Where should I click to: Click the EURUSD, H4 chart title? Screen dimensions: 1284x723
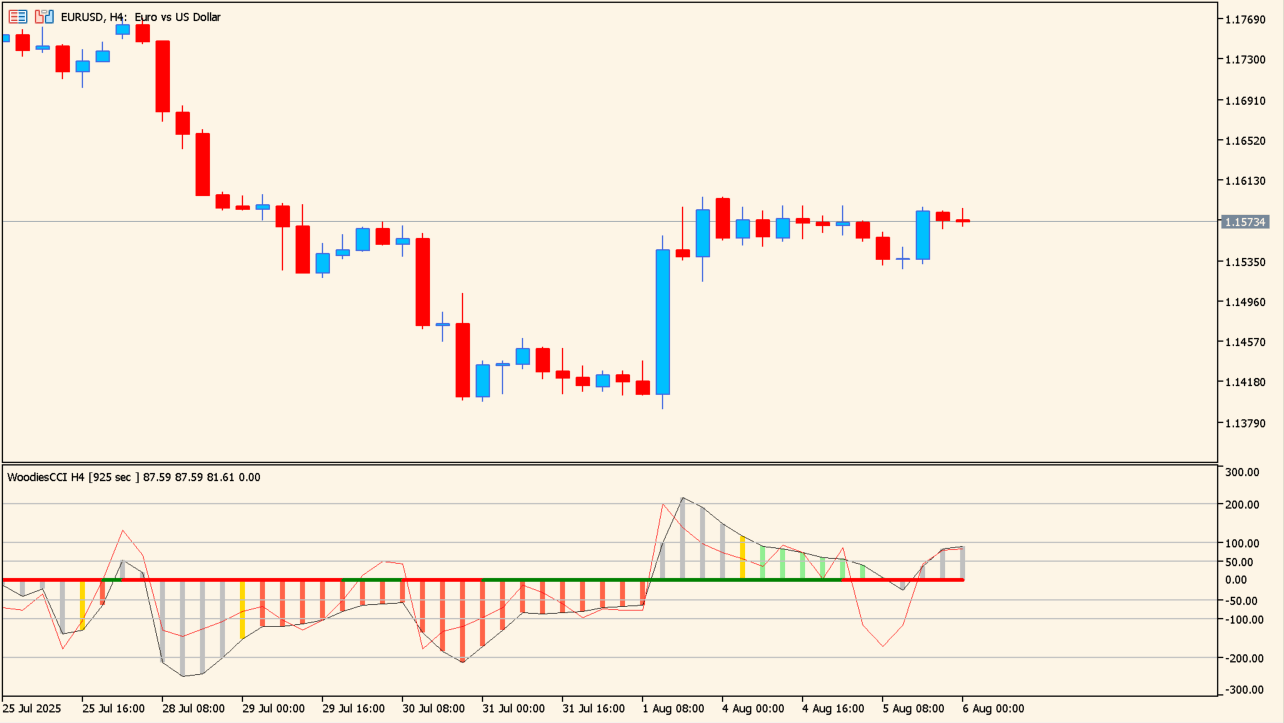141,17
